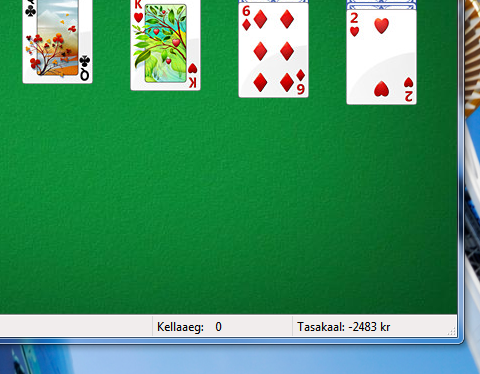
Task: Click the upside-down K index on the hearts card
Action: pos(193,82)
